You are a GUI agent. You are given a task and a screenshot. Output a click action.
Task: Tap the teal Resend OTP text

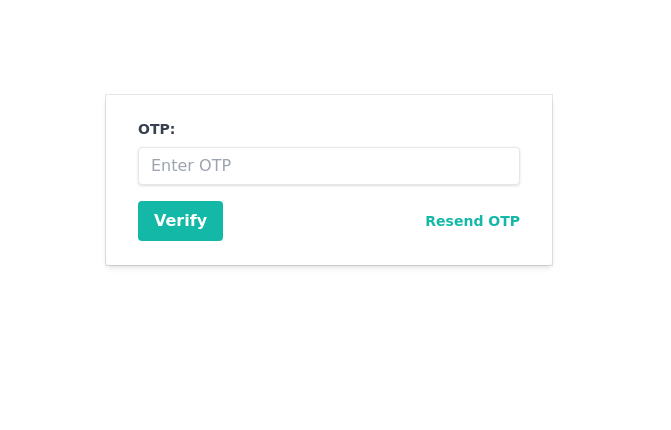472,221
